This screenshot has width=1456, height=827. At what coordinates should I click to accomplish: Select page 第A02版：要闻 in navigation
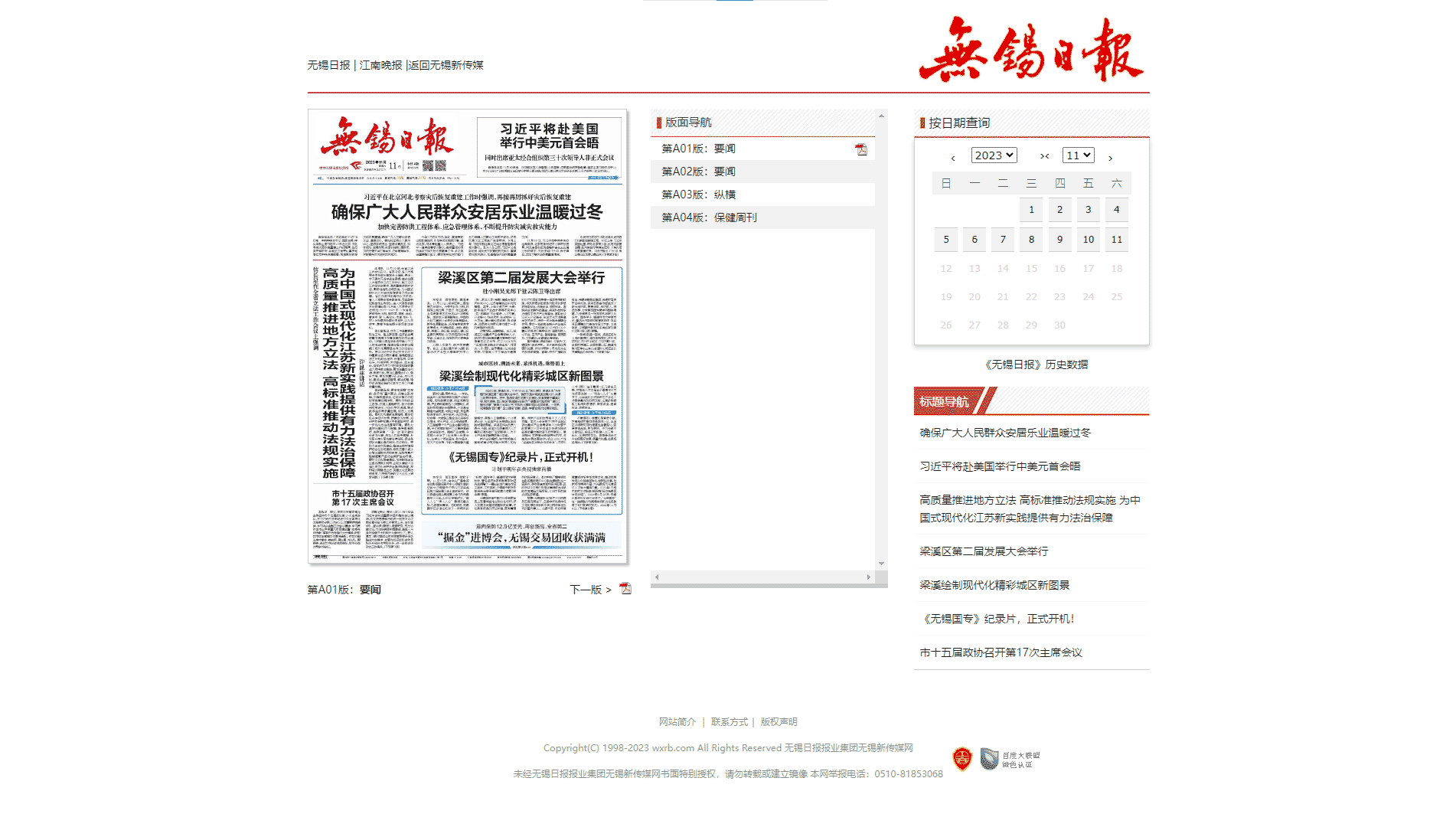698,172
